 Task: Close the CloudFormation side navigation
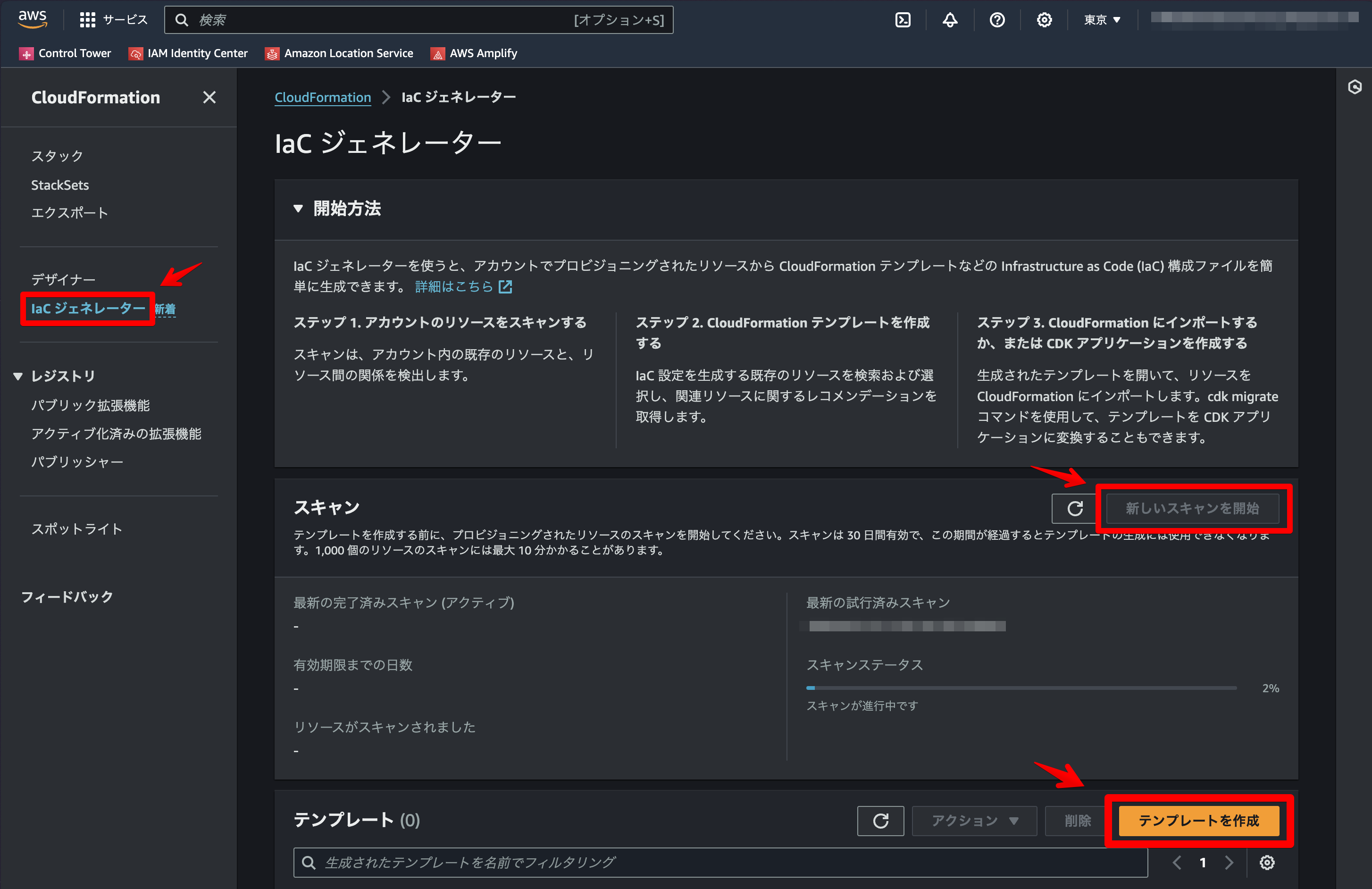pyautogui.click(x=209, y=97)
